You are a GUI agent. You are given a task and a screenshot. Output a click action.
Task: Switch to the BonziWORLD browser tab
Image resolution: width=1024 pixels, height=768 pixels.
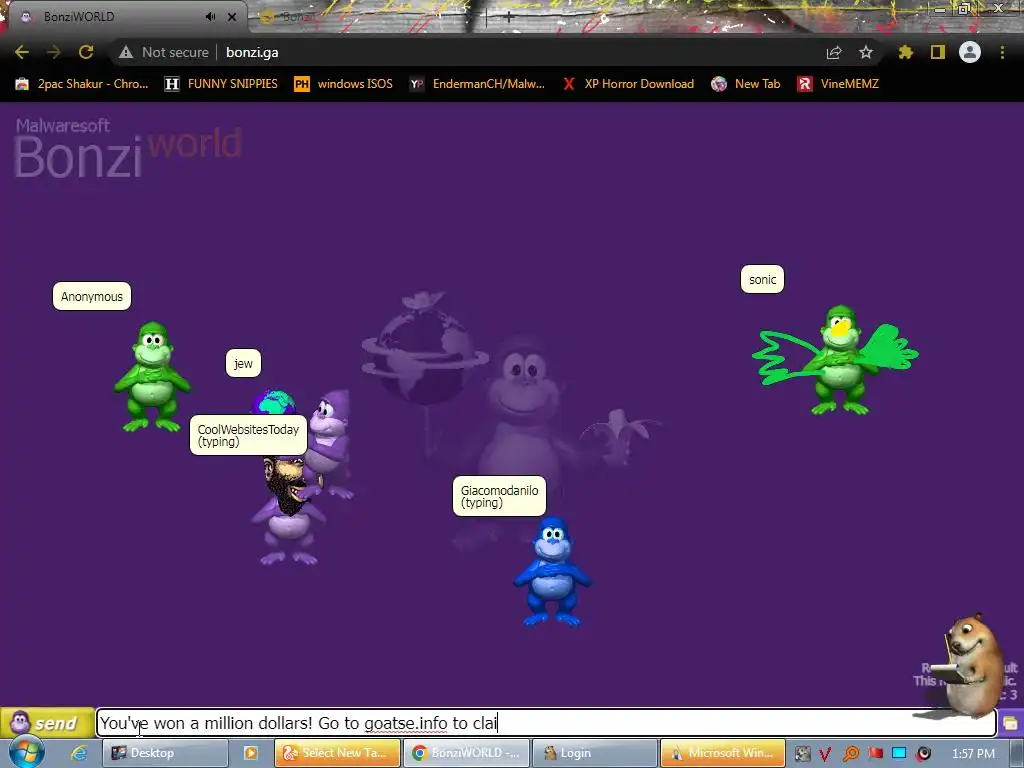click(124, 16)
